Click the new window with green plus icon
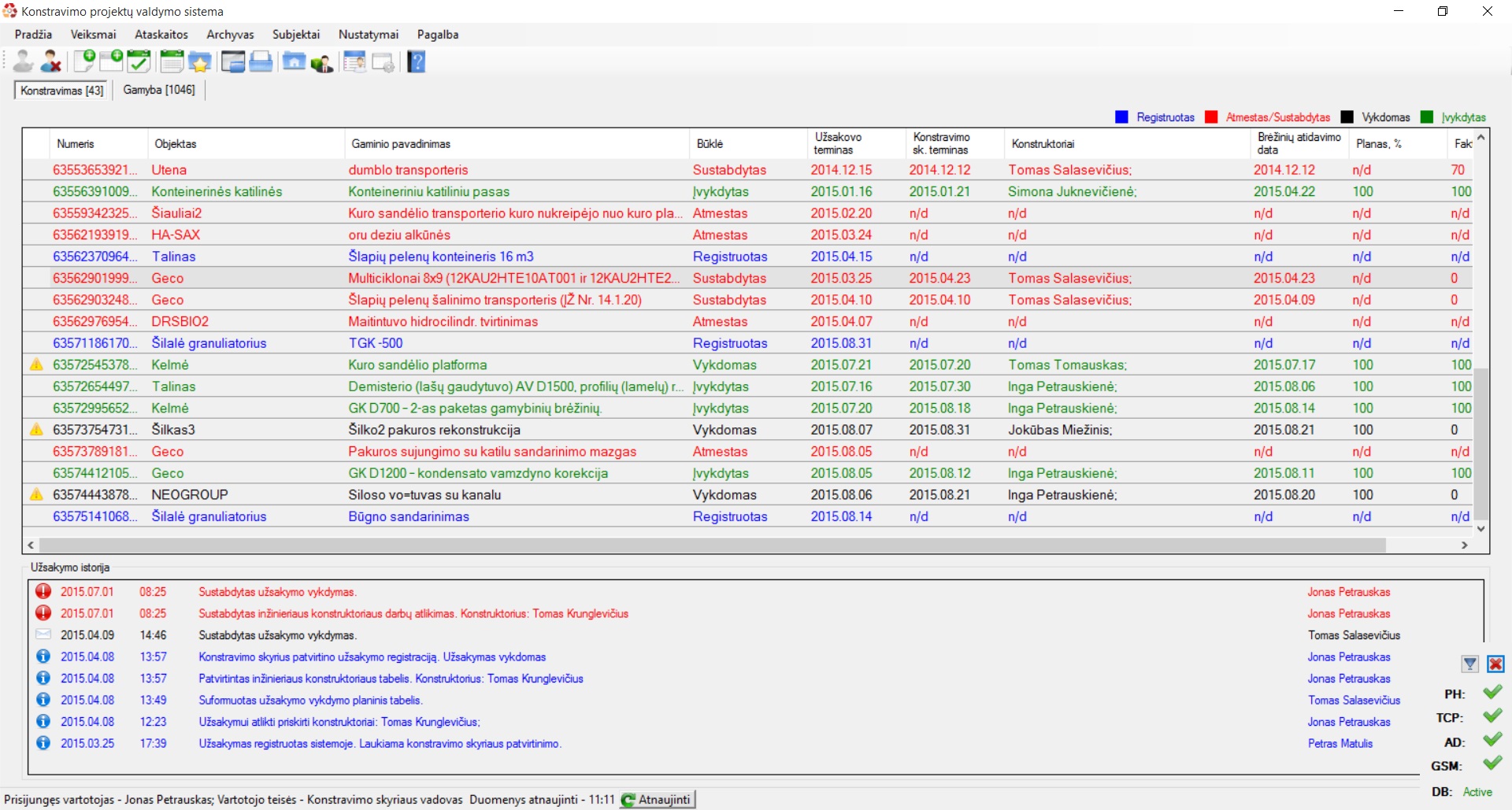1512x810 pixels. pos(112,61)
